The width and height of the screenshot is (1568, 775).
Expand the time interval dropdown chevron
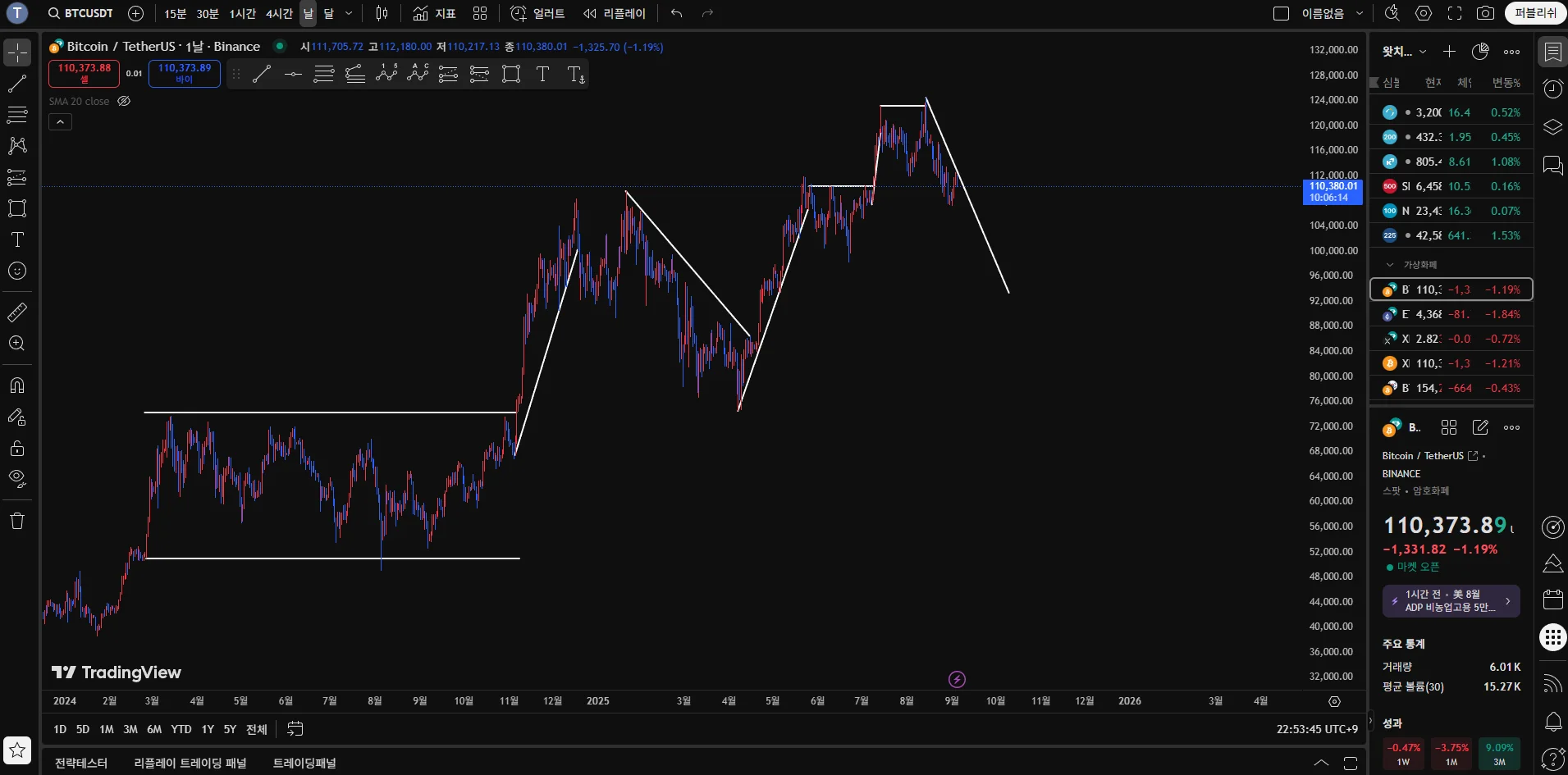349,13
